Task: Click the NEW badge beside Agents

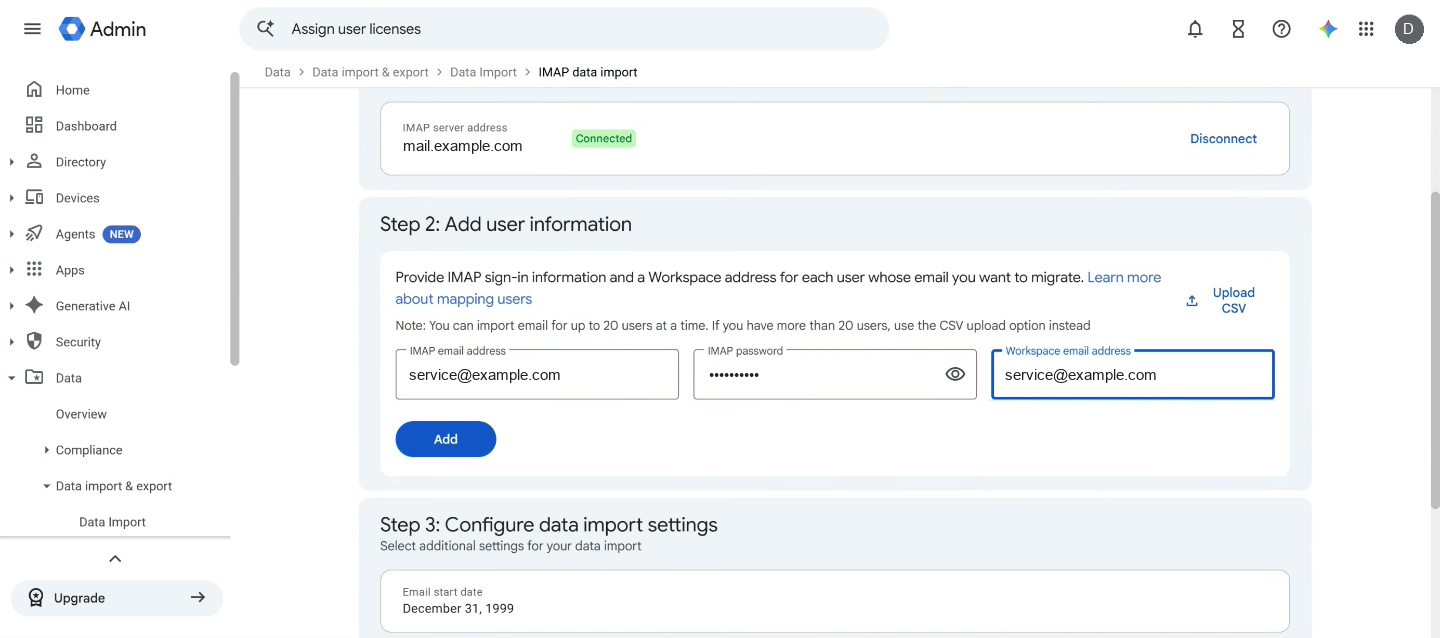Action: pyautogui.click(x=122, y=234)
